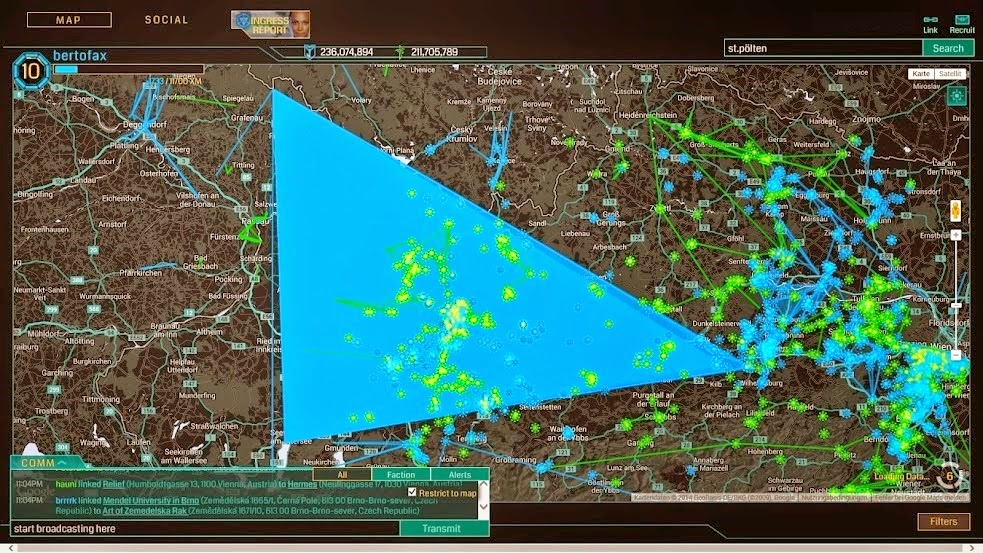Image resolution: width=983 pixels, height=553 pixels.
Task: Open the Filters panel
Action: pyautogui.click(x=943, y=521)
